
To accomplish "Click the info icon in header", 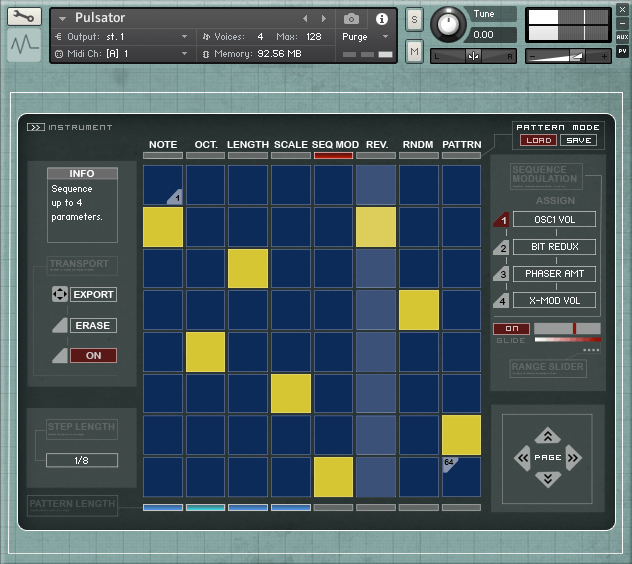I will click(x=381, y=19).
